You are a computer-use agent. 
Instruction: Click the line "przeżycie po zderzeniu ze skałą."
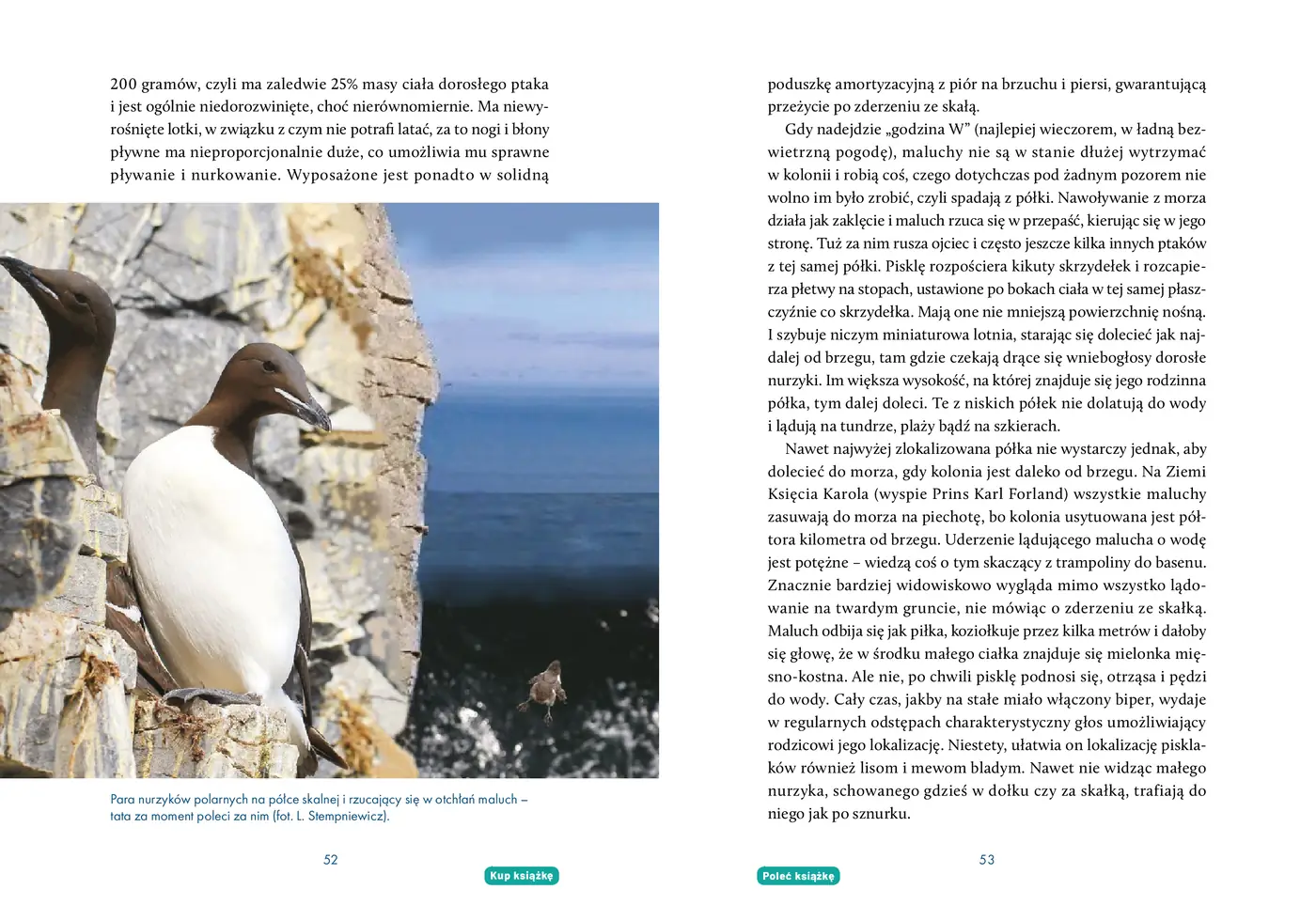coord(874,106)
